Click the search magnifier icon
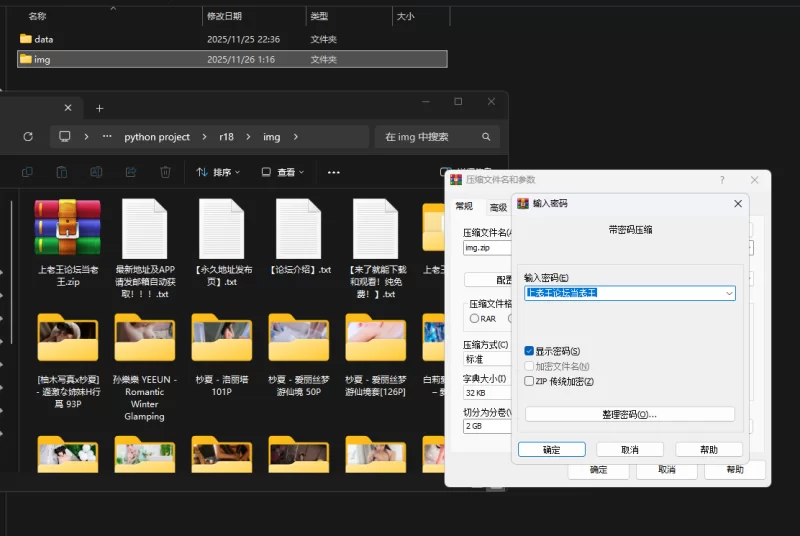This screenshot has height=536, width=800. (486, 137)
